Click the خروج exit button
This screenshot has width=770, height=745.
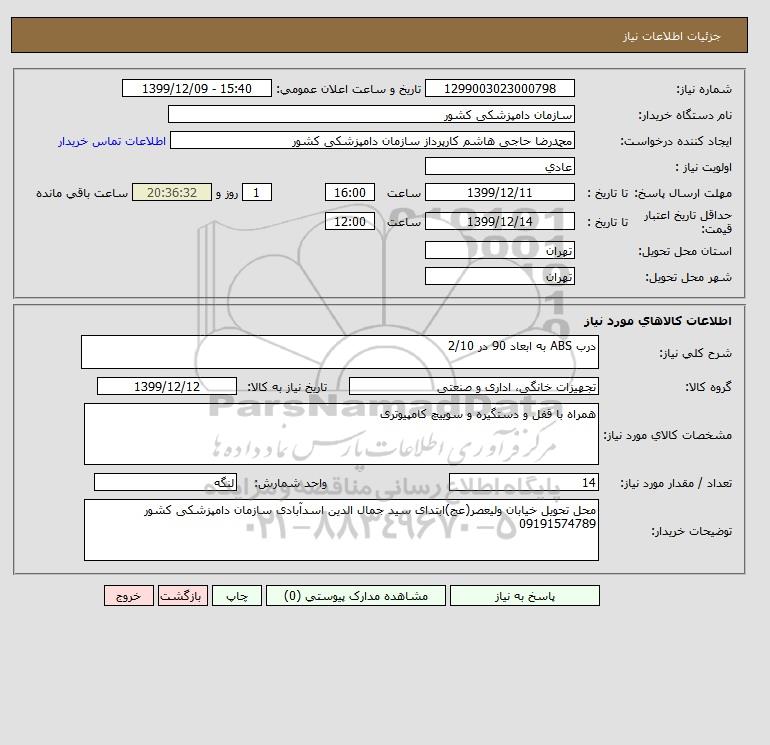(129, 596)
